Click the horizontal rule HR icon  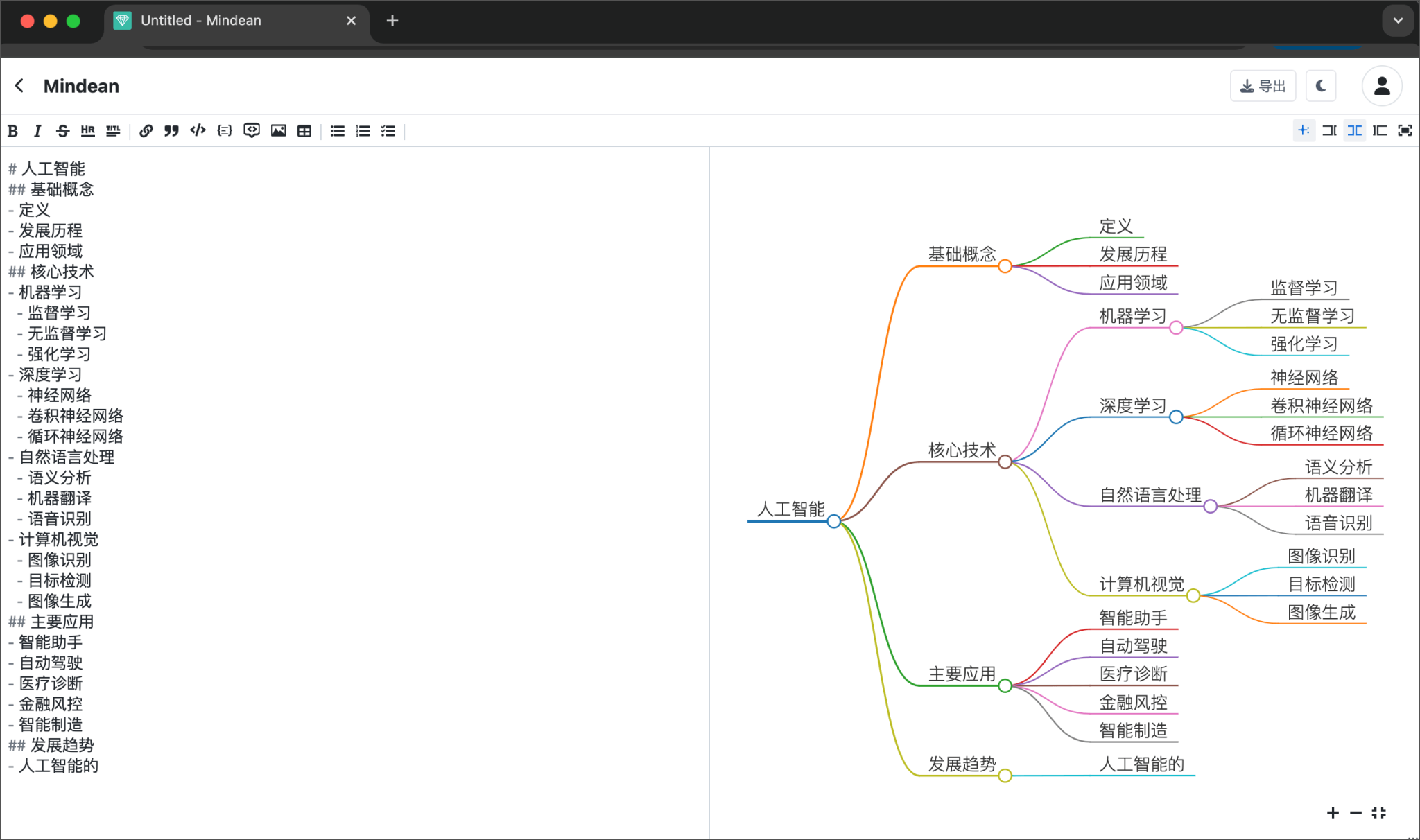(87, 131)
